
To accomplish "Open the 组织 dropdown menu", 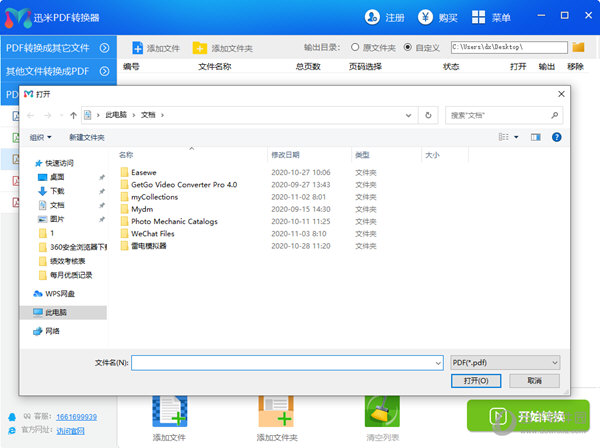I will click(40, 137).
